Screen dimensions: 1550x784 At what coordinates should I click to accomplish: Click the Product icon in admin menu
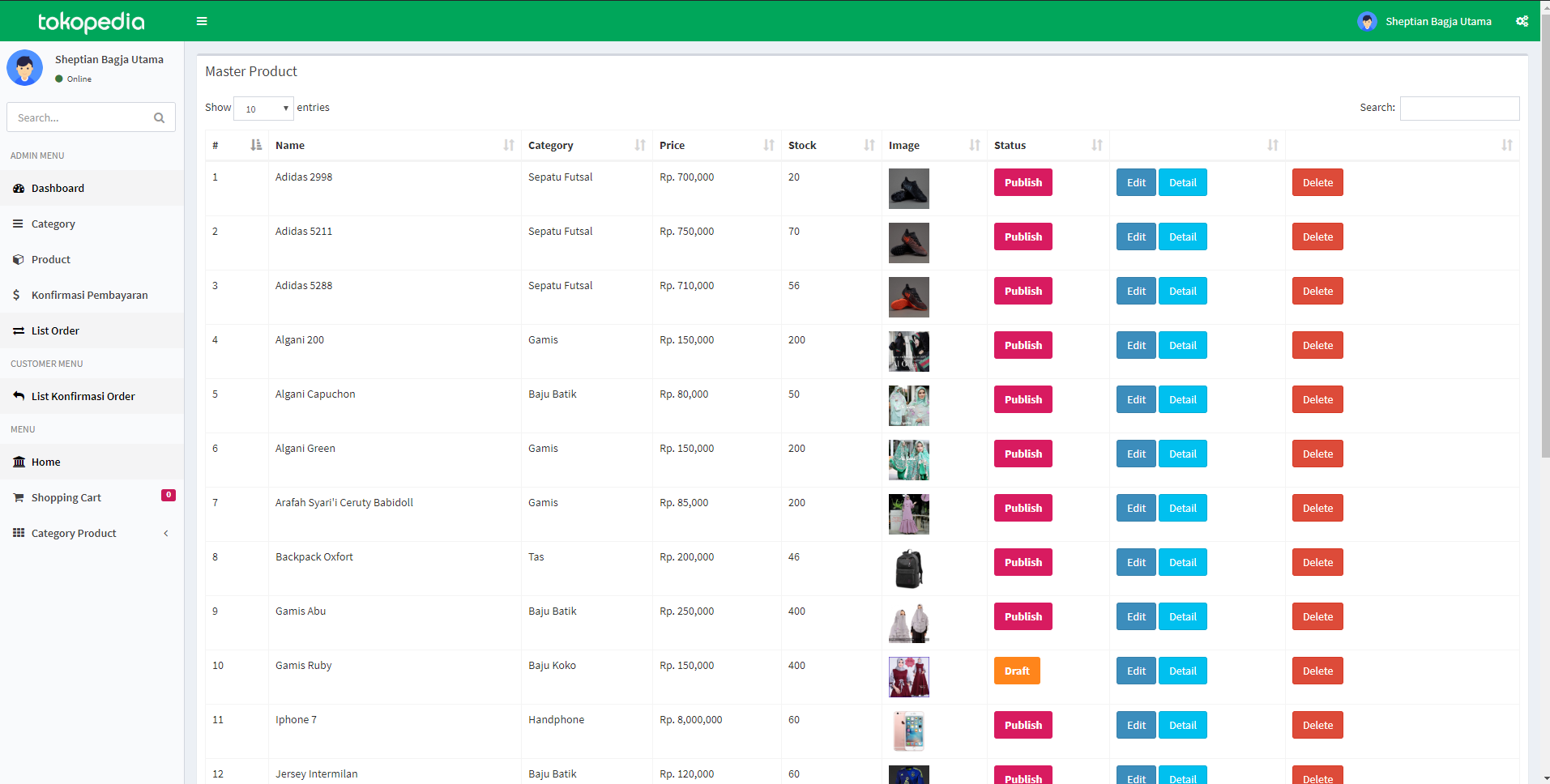coord(17,259)
